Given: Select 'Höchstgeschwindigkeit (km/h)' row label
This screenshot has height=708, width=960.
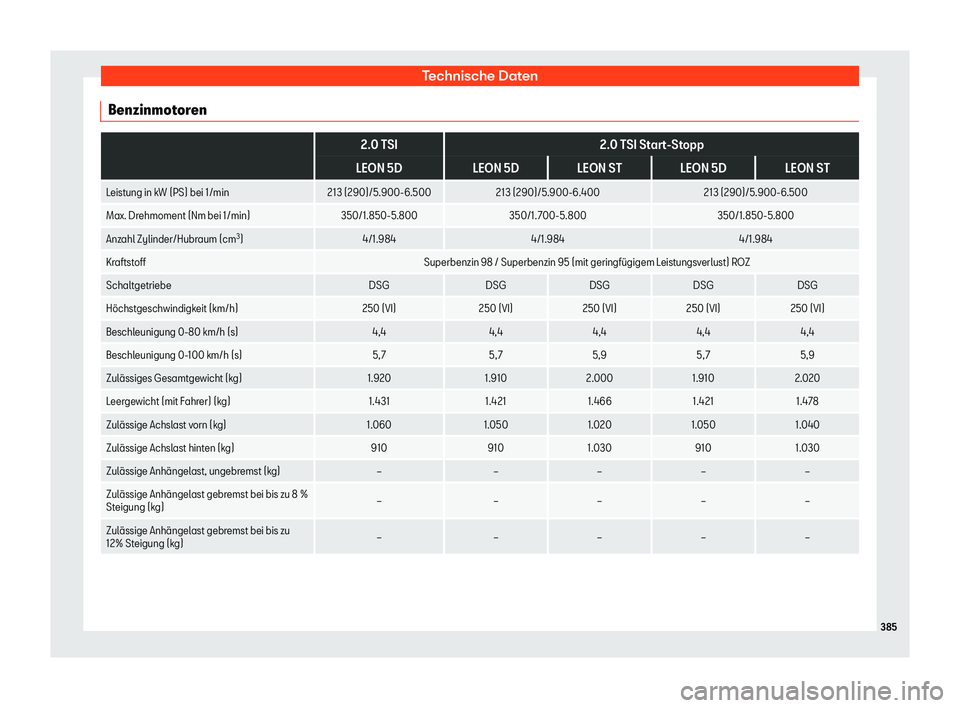Looking at the screenshot, I should point(172,309).
